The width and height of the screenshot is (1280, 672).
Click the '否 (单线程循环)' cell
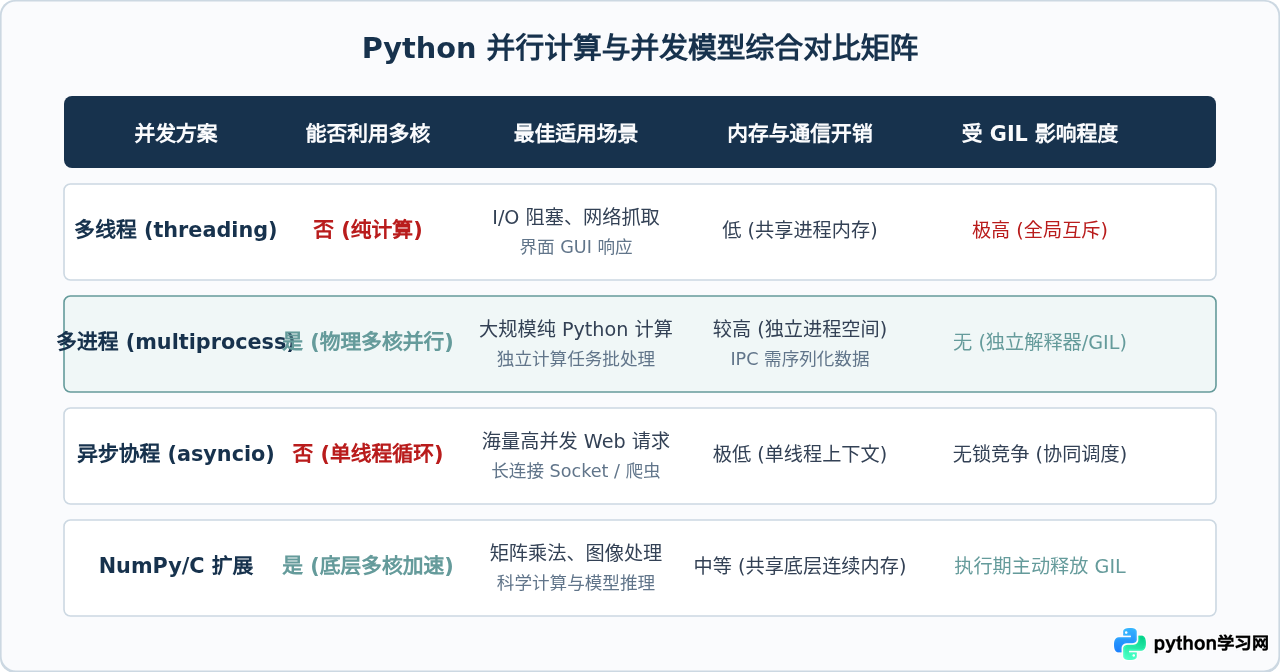pos(368,454)
